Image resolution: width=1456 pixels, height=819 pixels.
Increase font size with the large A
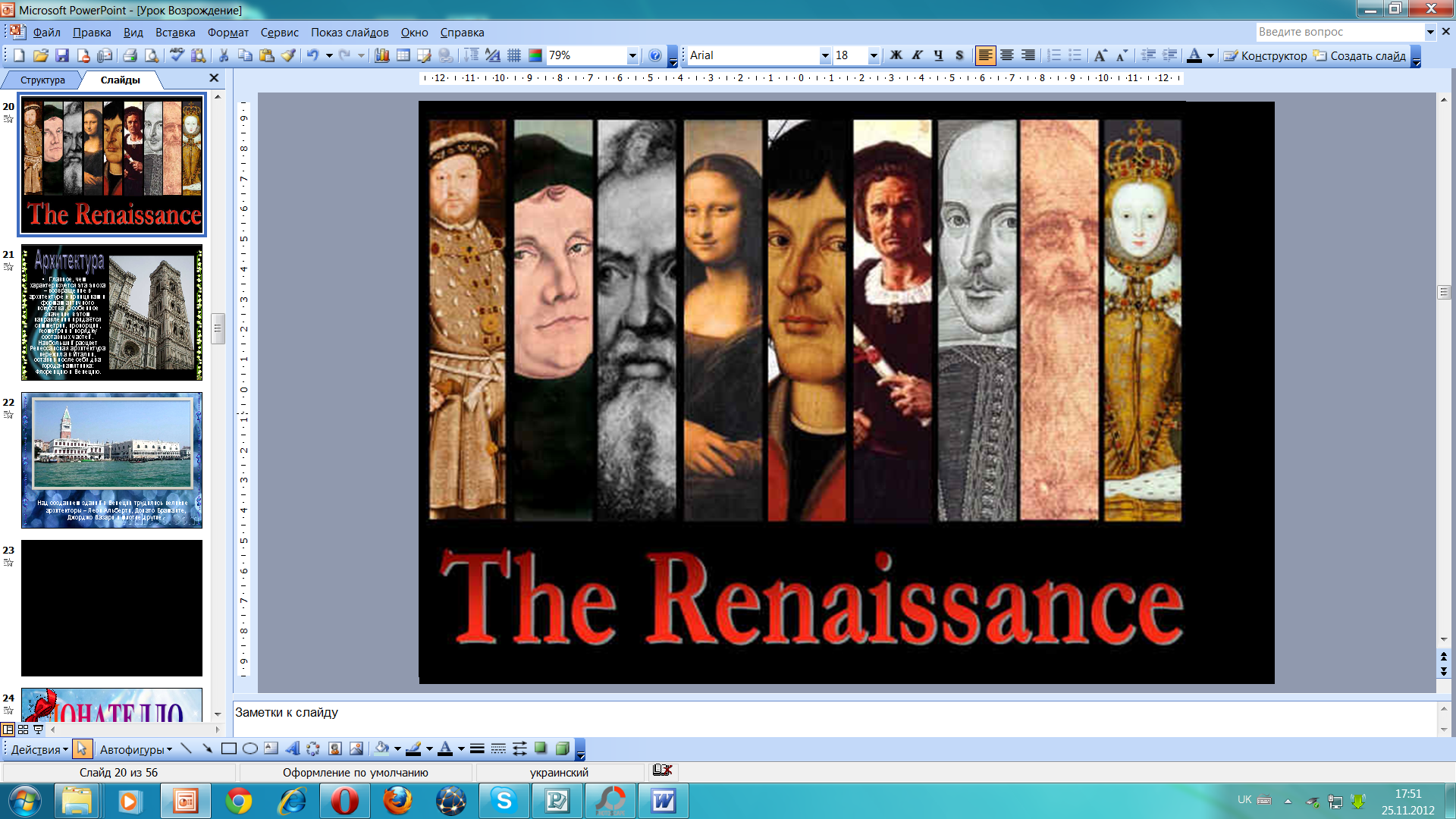pyautogui.click(x=1100, y=55)
